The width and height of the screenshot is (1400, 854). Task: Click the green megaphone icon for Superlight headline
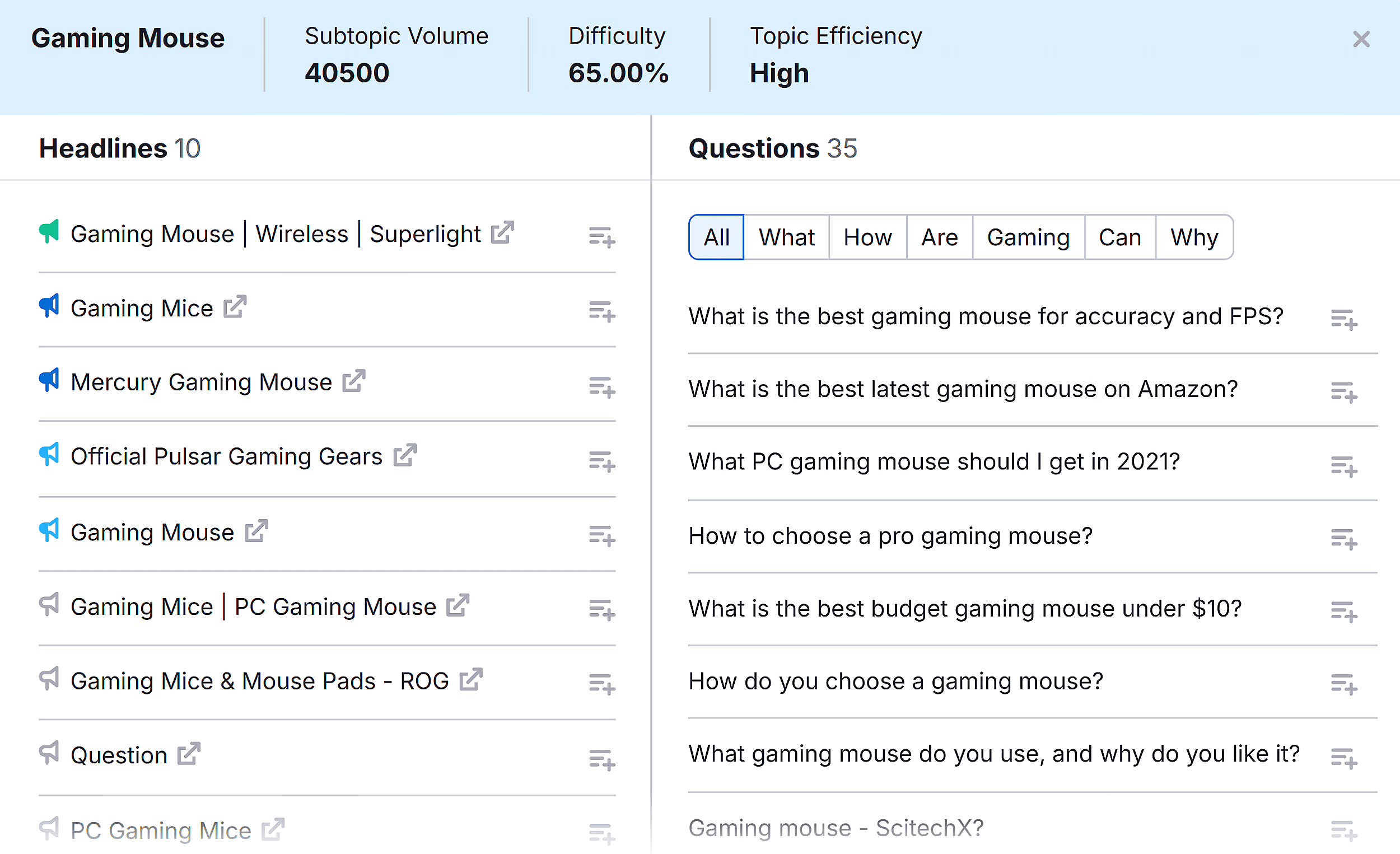point(49,232)
